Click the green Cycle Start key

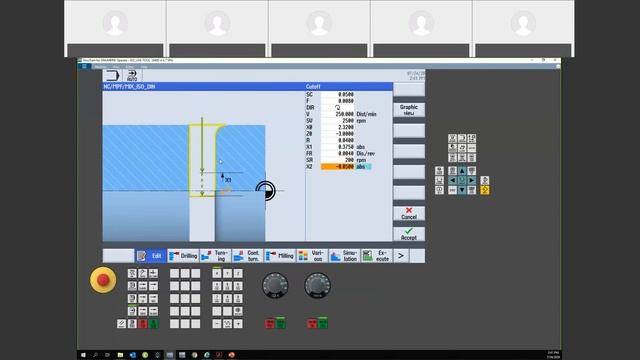click(153, 324)
